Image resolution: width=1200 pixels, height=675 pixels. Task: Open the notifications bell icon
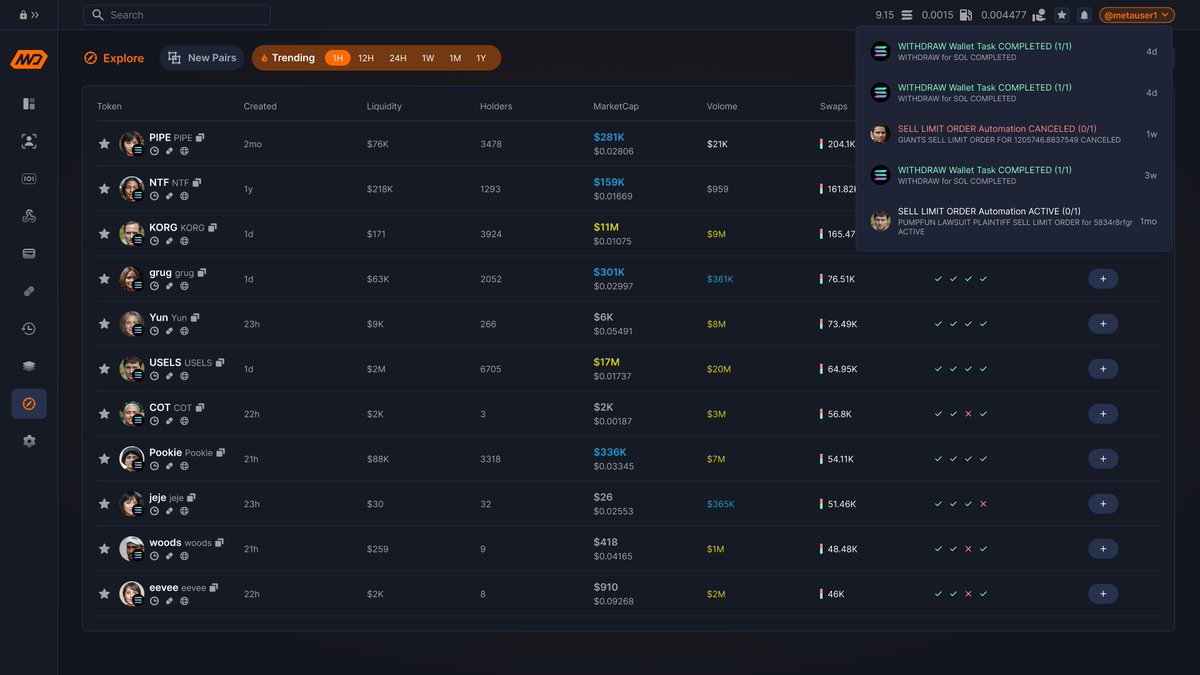pyautogui.click(x=1083, y=15)
